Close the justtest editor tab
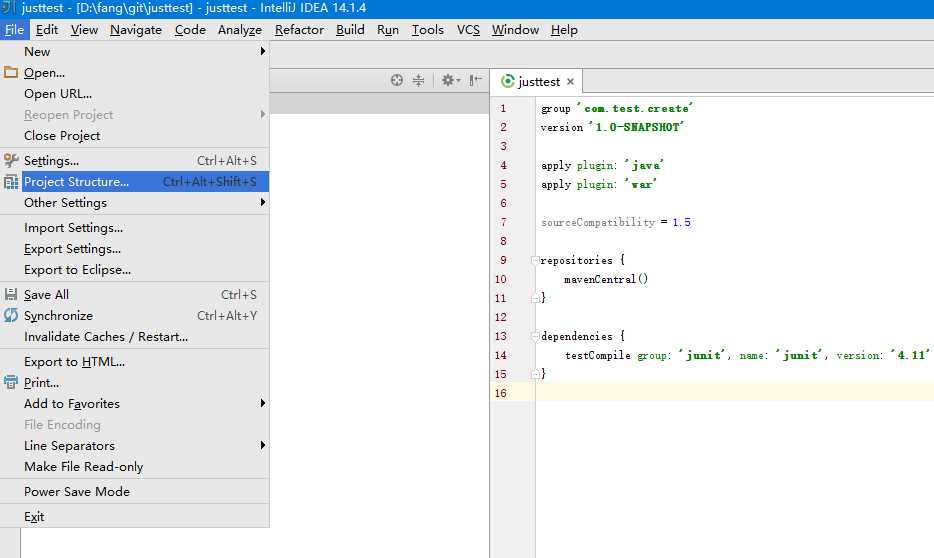 (570, 82)
